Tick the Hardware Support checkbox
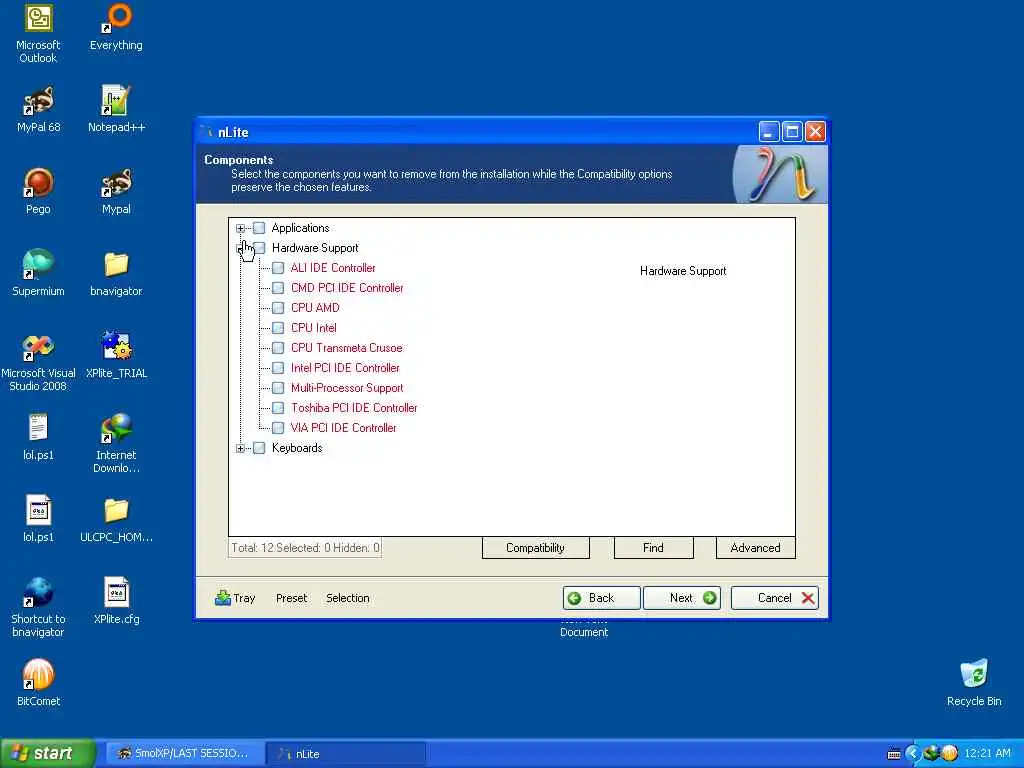Viewport: 1024px width, 768px height. click(259, 248)
